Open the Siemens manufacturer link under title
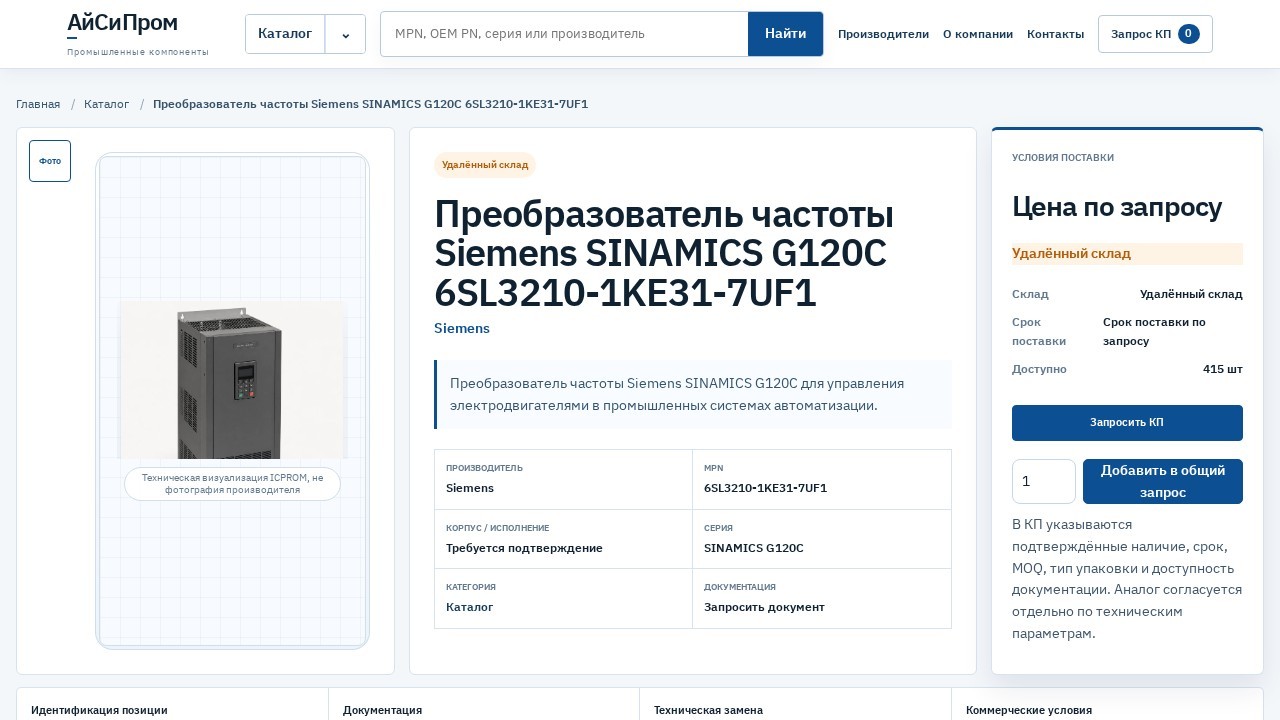The height and width of the screenshot is (720, 1280). click(462, 328)
